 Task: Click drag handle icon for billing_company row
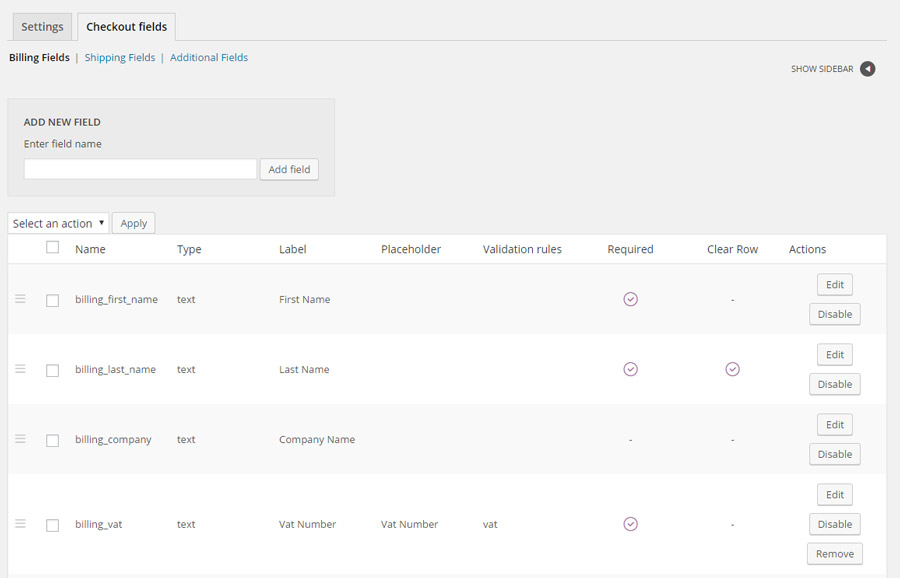pyautogui.click(x=20, y=439)
